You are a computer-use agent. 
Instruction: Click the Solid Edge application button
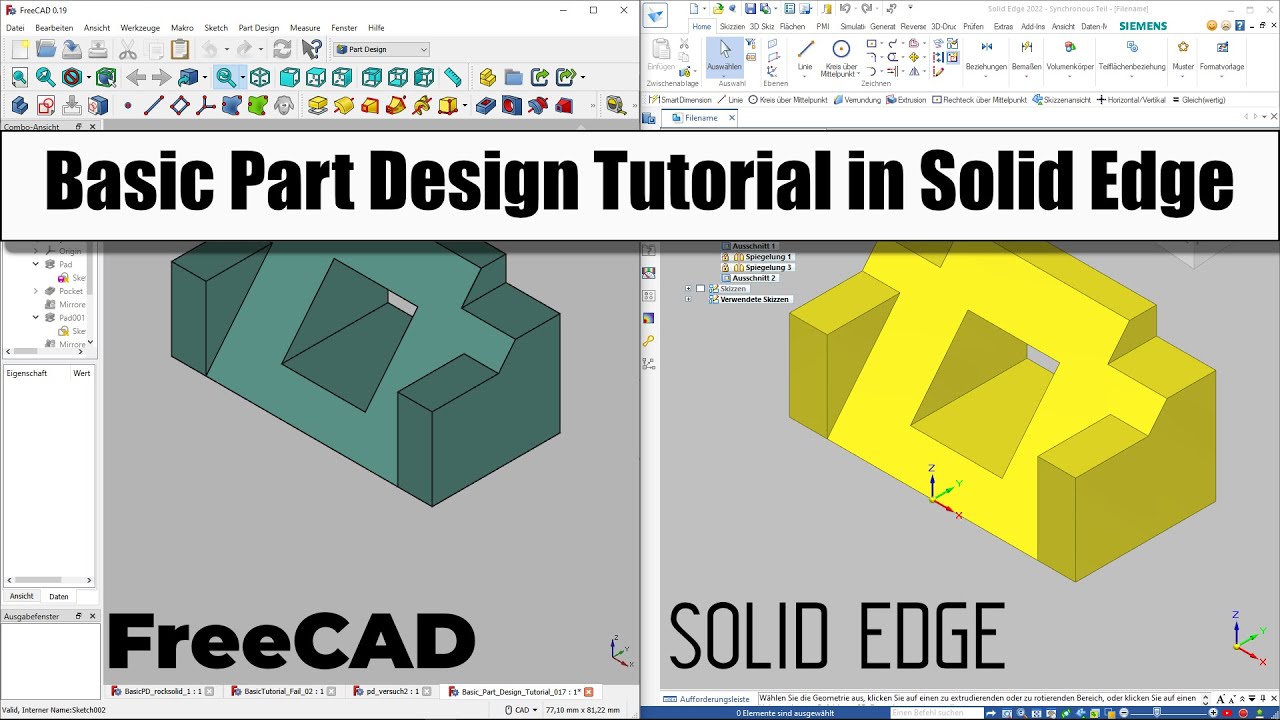click(655, 14)
